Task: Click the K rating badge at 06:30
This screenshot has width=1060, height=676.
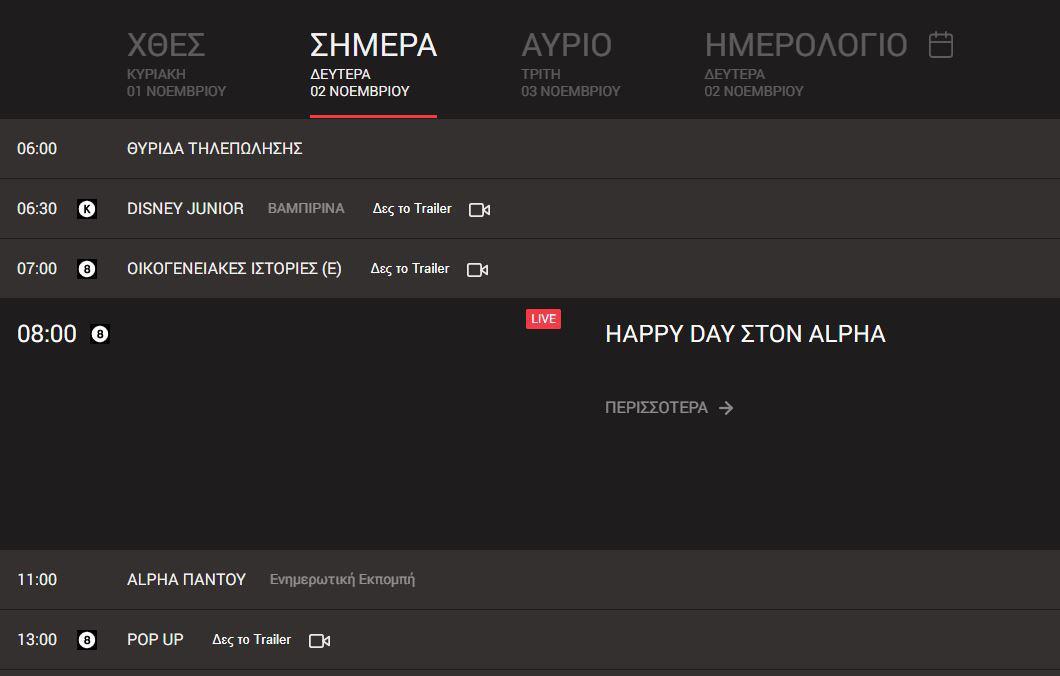Action: point(87,209)
